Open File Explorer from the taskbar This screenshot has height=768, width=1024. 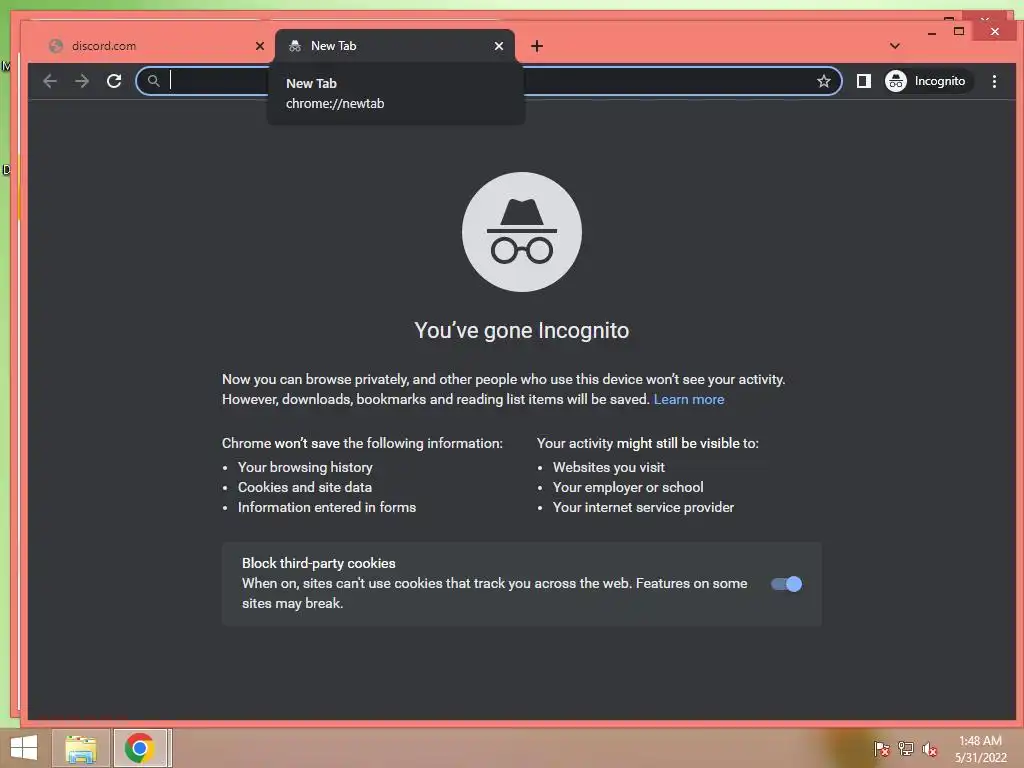tap(81, 748)
